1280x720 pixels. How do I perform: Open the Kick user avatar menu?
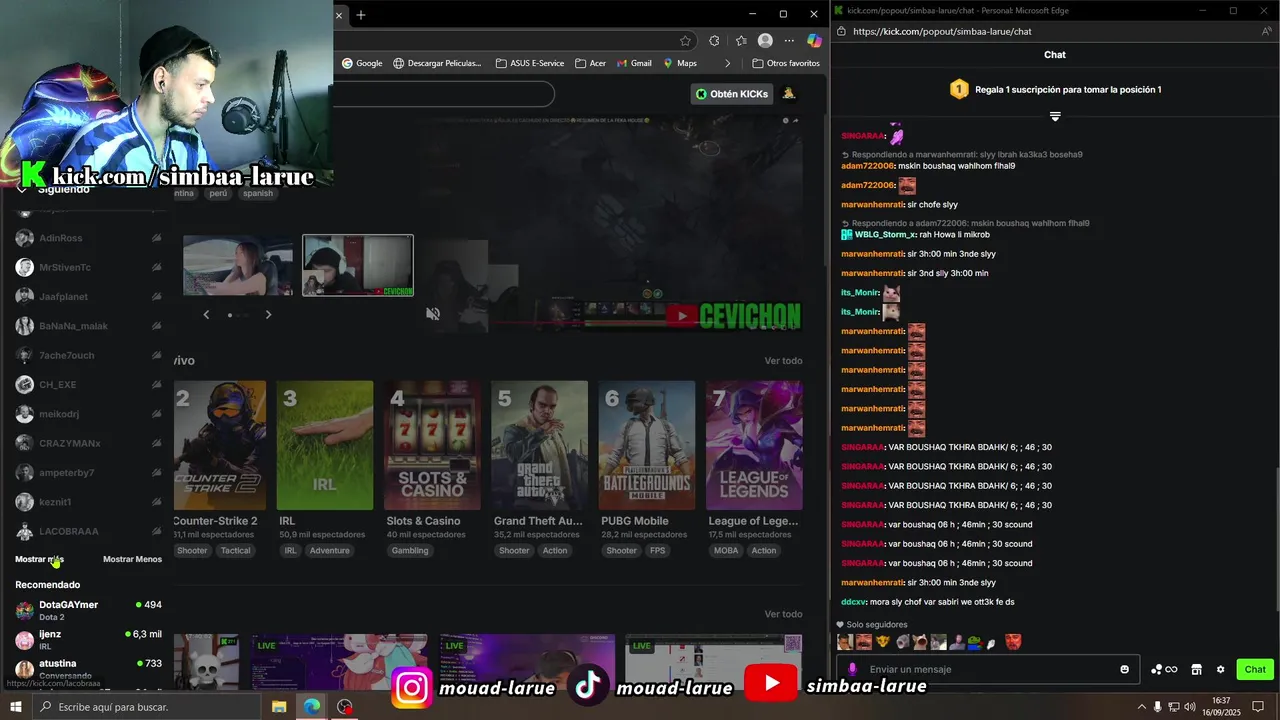(789, 94)
